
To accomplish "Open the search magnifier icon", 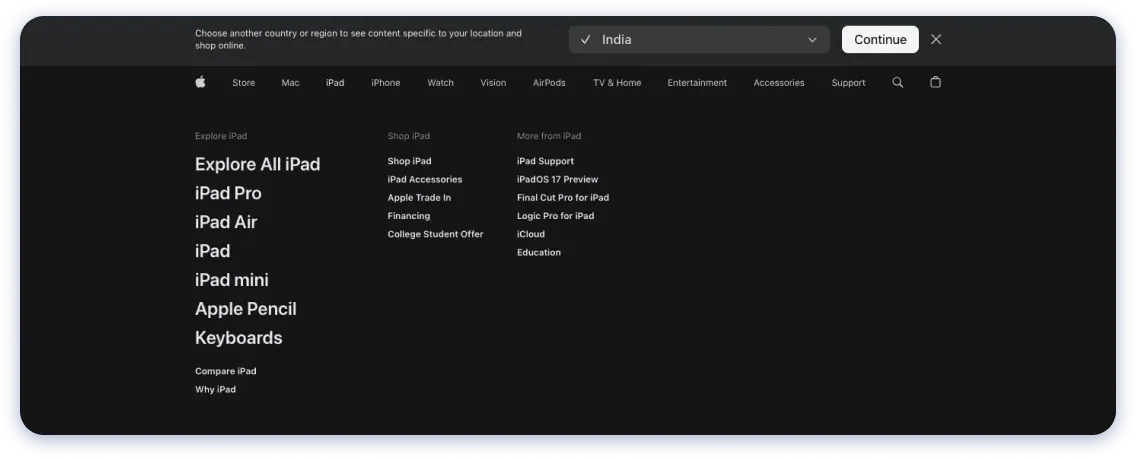I will [898, 83].
